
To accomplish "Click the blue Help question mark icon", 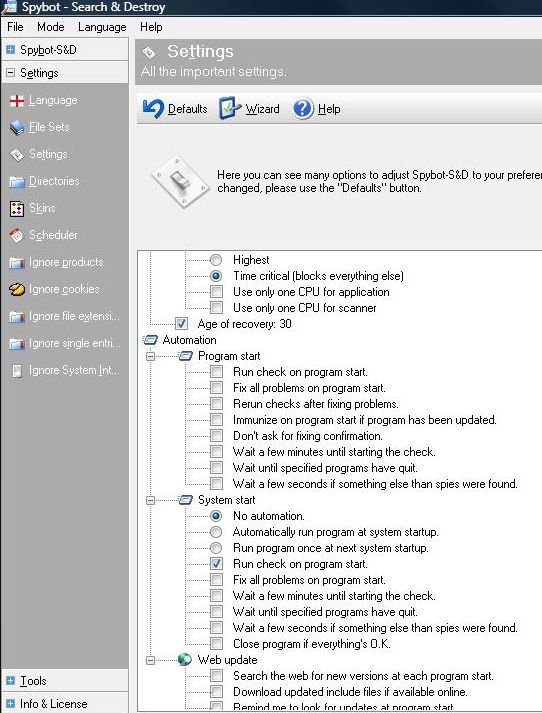I will pyautogui.click(x=303, y=109).
